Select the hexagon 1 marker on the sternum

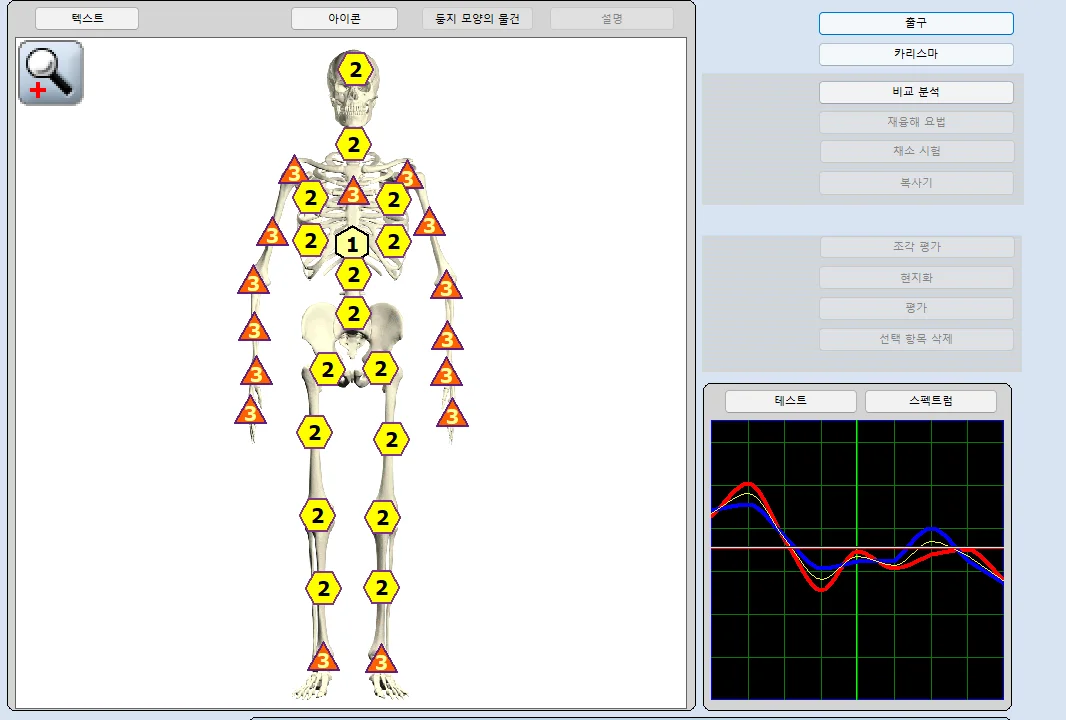[352, 243]
